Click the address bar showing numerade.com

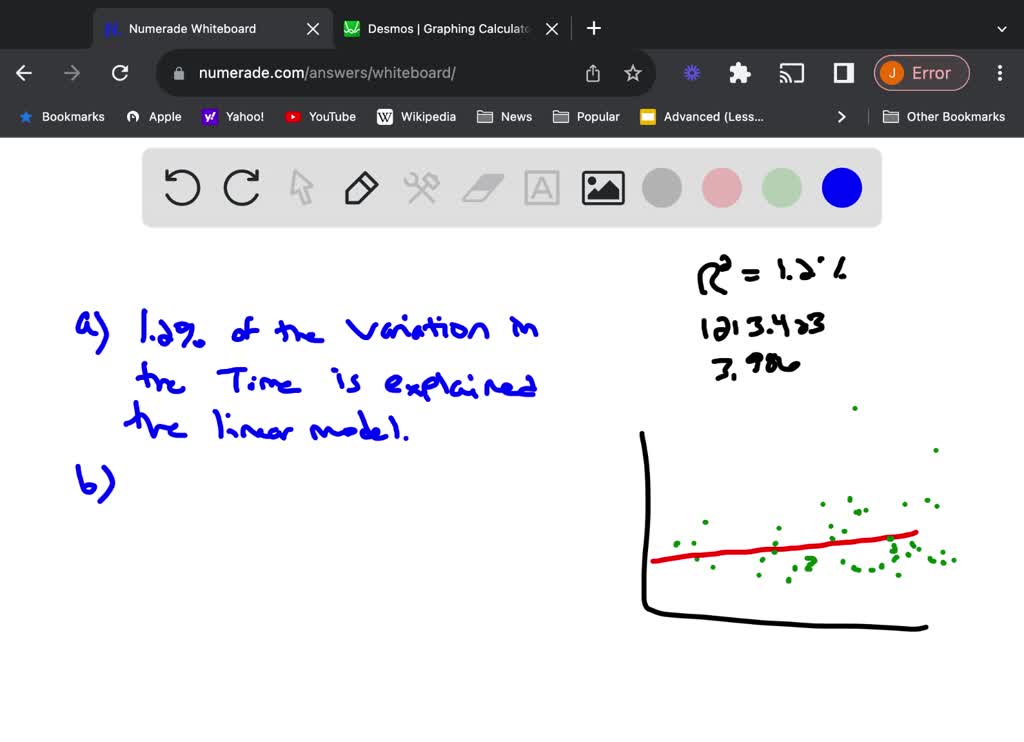(405, 73)
